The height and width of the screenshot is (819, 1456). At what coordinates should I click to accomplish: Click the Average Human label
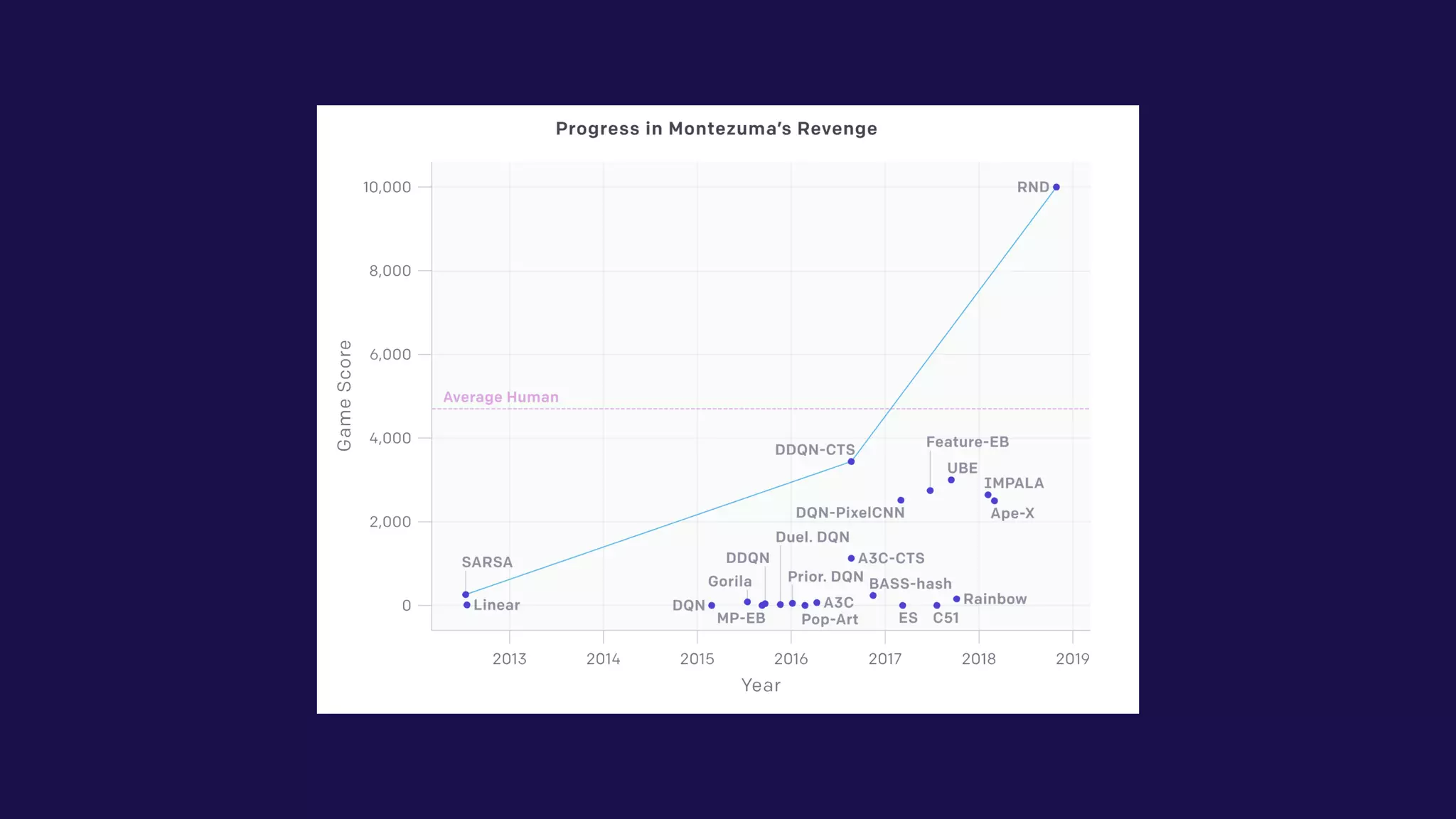[x=500, y=397]
